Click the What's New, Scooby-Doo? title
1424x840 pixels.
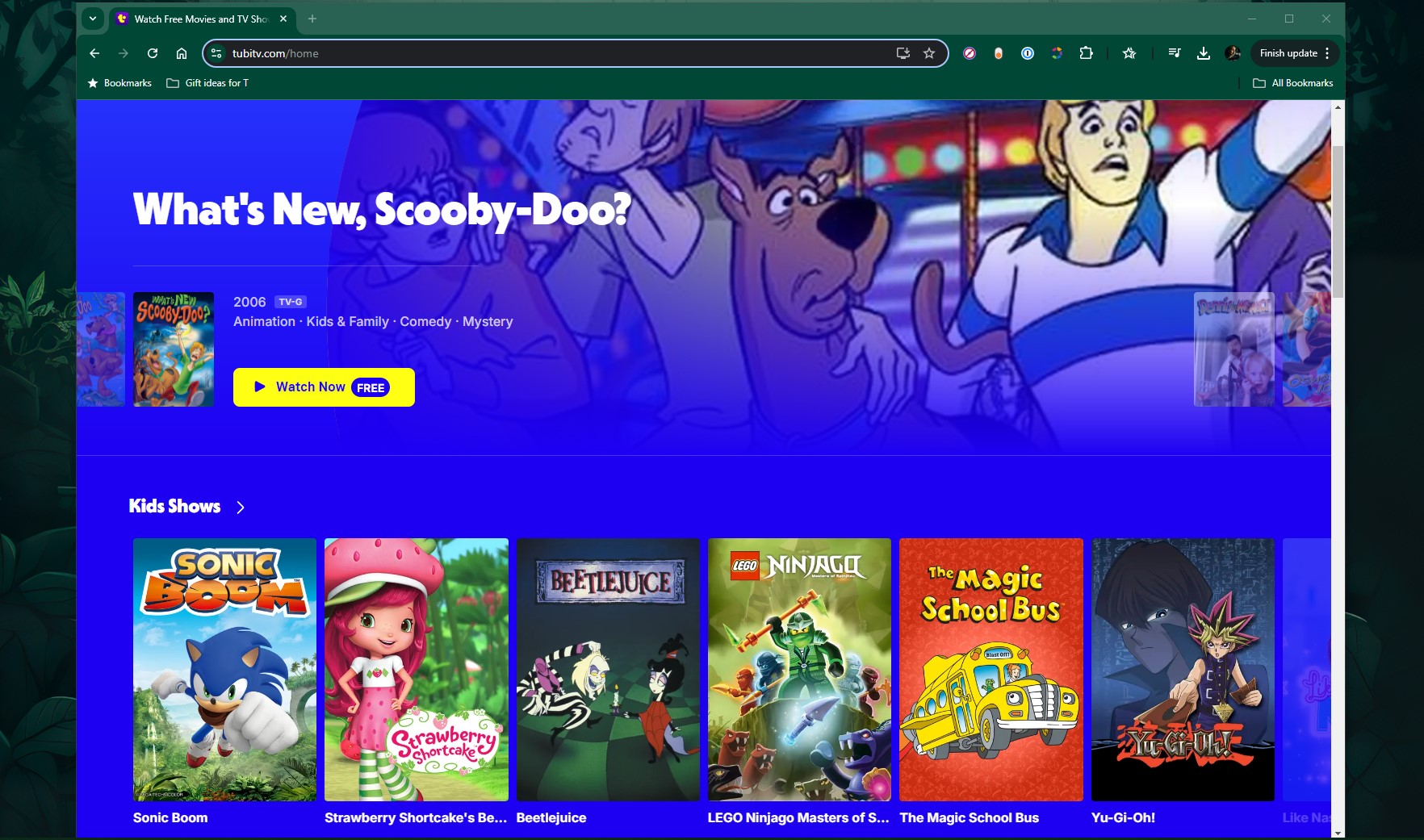(382, 210)
